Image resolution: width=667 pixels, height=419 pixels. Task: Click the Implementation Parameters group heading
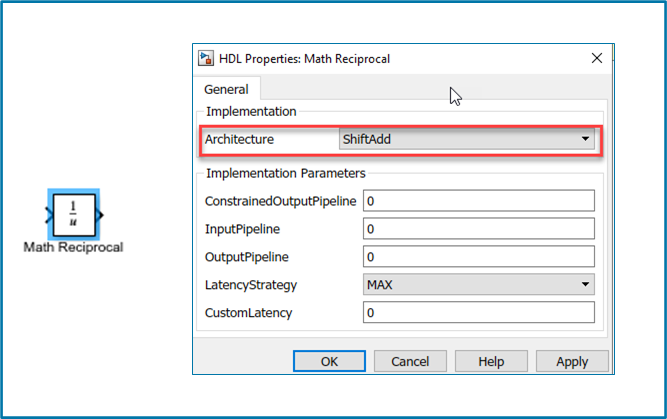[286, 173]
